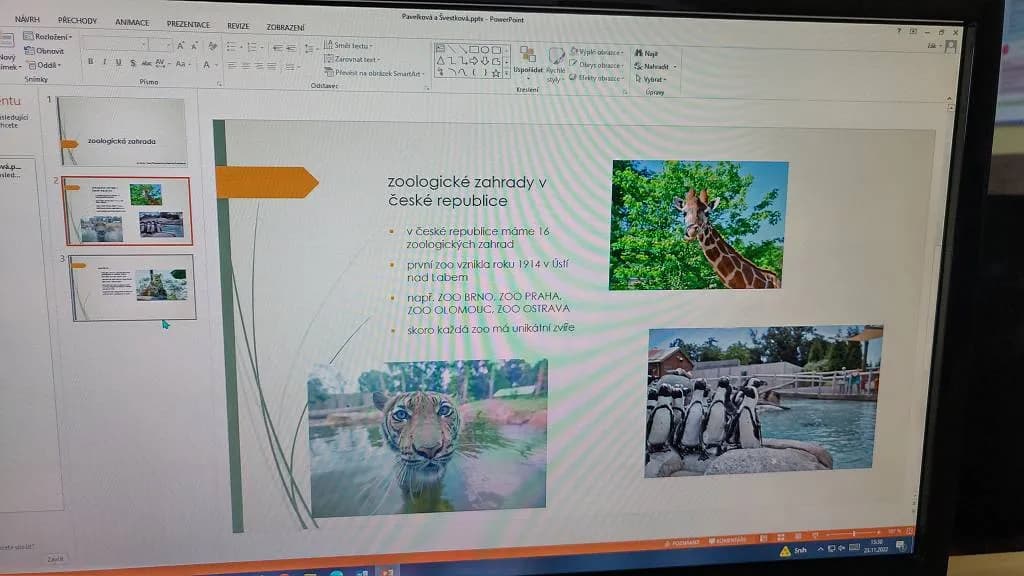Open the Písmo font dialog launcher
The image size is (1024, 576).
[219, 84]
